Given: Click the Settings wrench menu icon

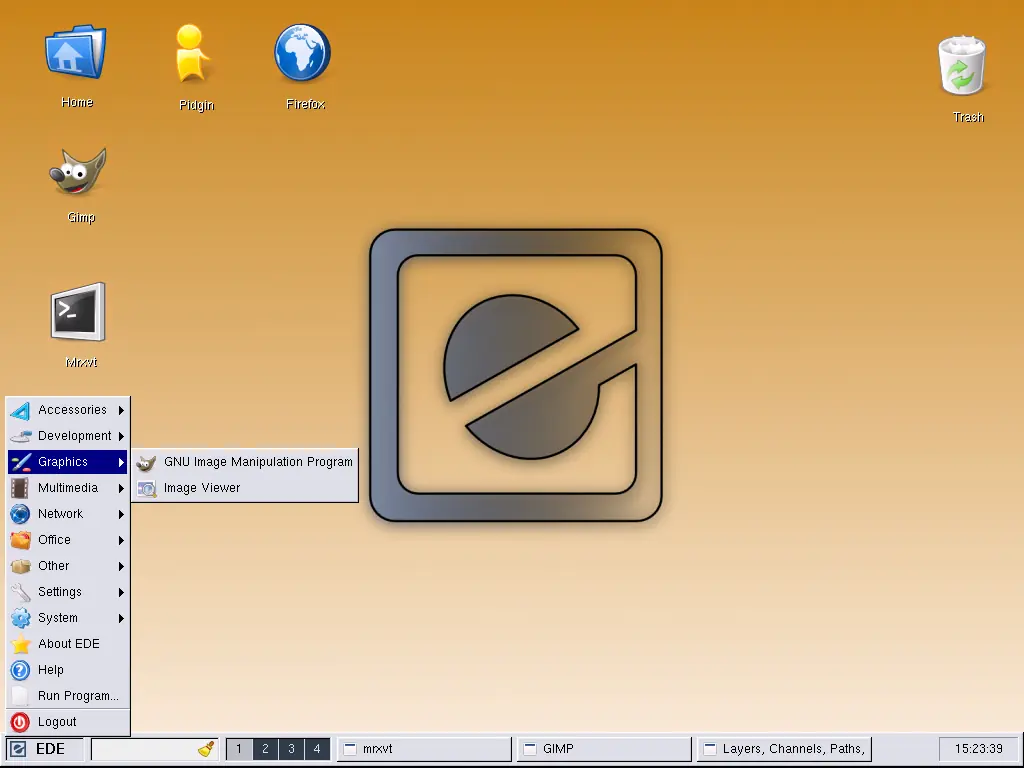Looking at the screenshot, I should [x=20, y=592].
